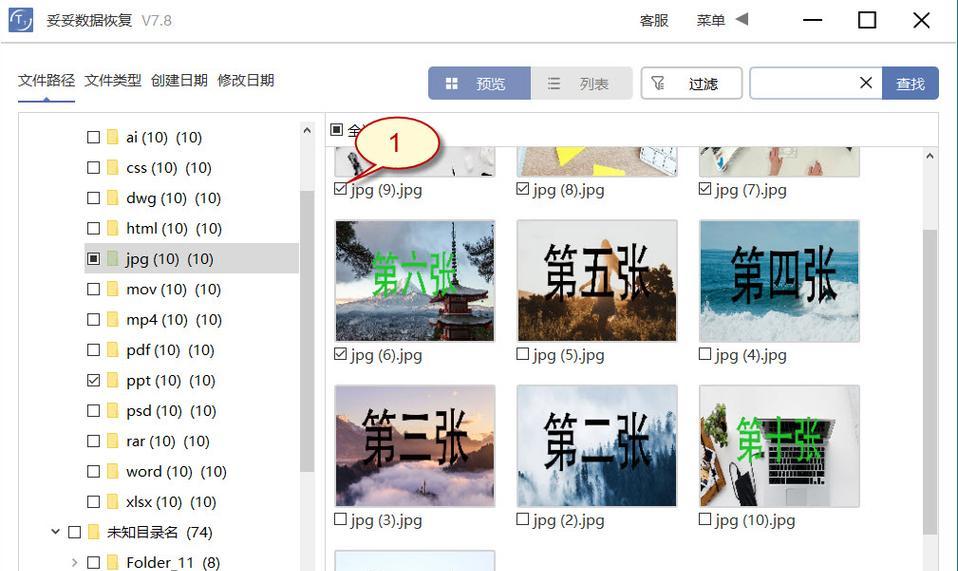Click the css folder icon

click(112, 167)
